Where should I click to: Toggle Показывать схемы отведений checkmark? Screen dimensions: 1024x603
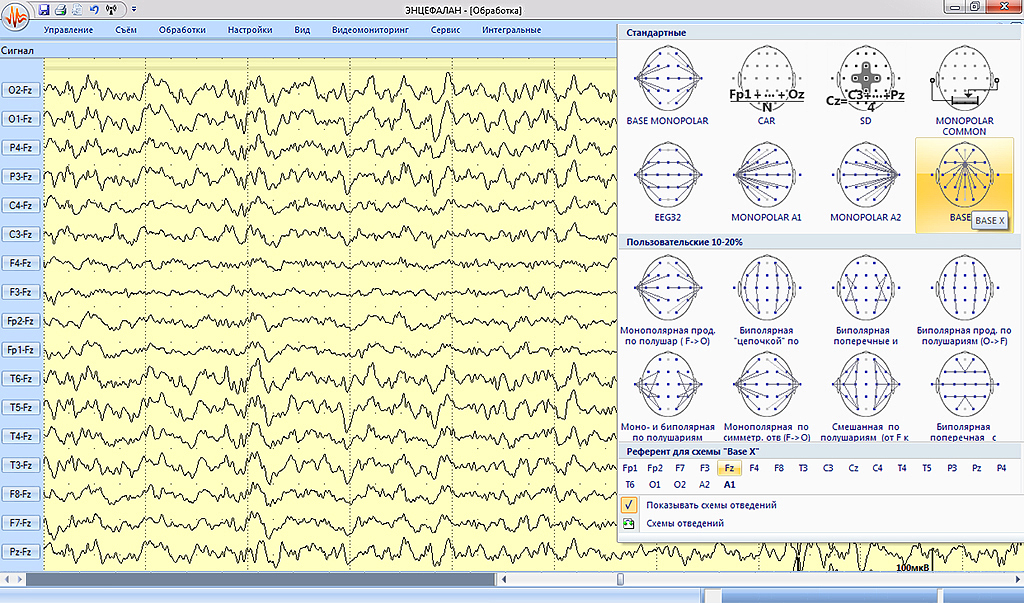[629, 505]
